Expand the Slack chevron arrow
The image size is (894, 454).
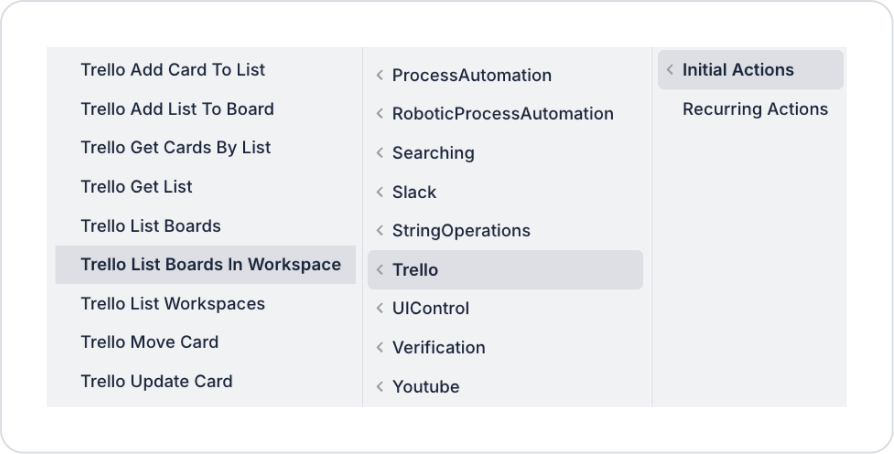(380, 192)
